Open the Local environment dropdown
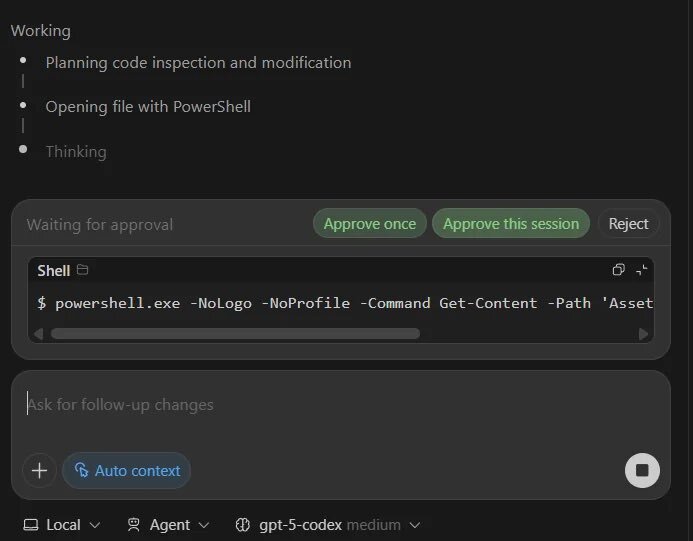The width and height of the screenshot is (693, 541). click(x=62, y=525)
